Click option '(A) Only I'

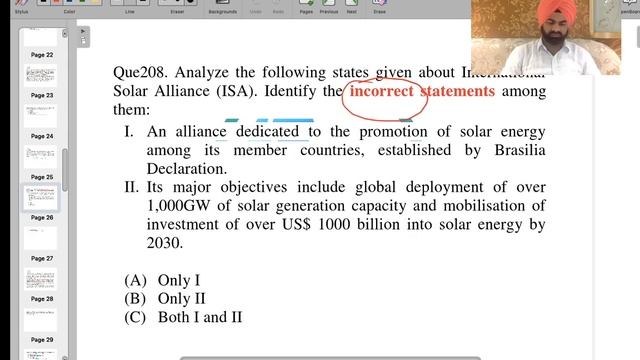[162, 280]
